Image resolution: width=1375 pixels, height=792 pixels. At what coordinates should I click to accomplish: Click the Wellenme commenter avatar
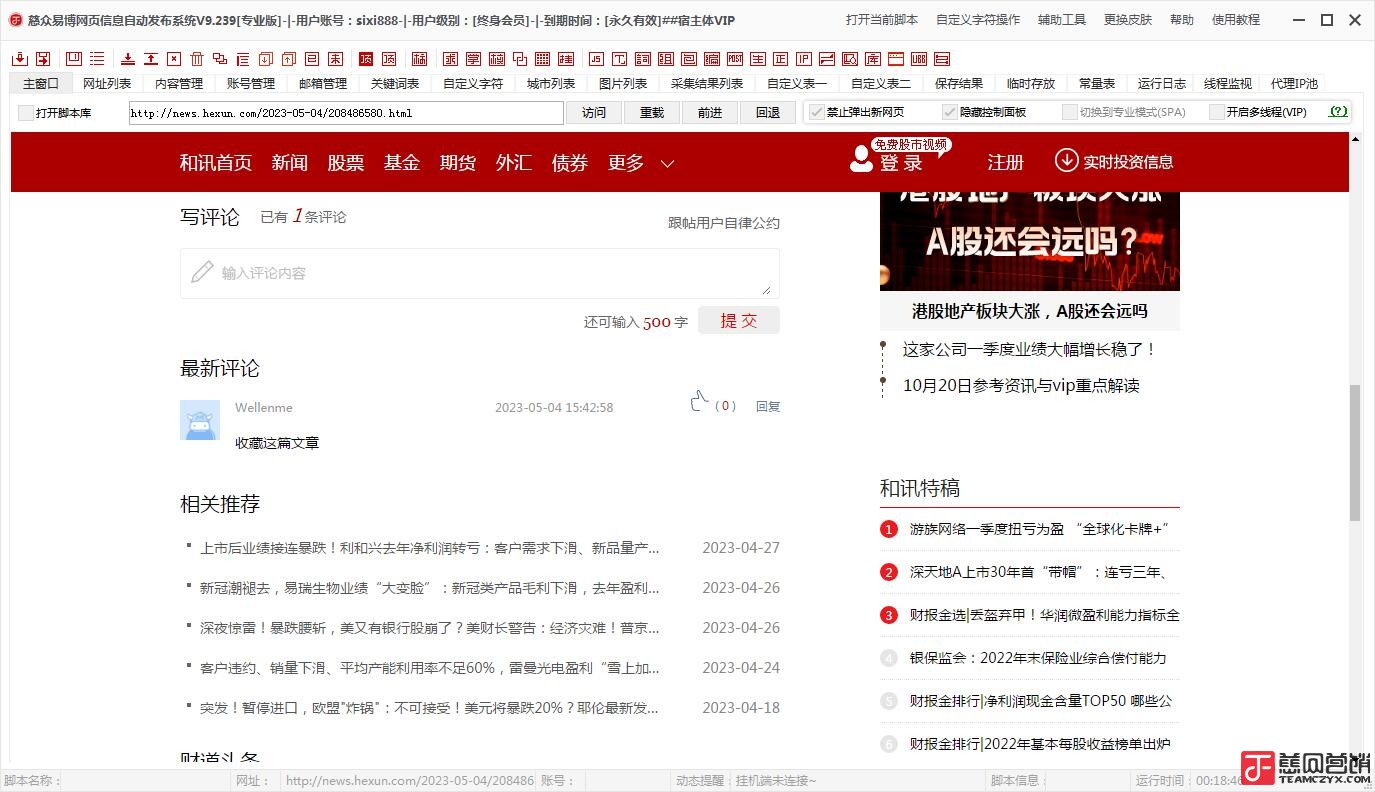tap(200, 420)
